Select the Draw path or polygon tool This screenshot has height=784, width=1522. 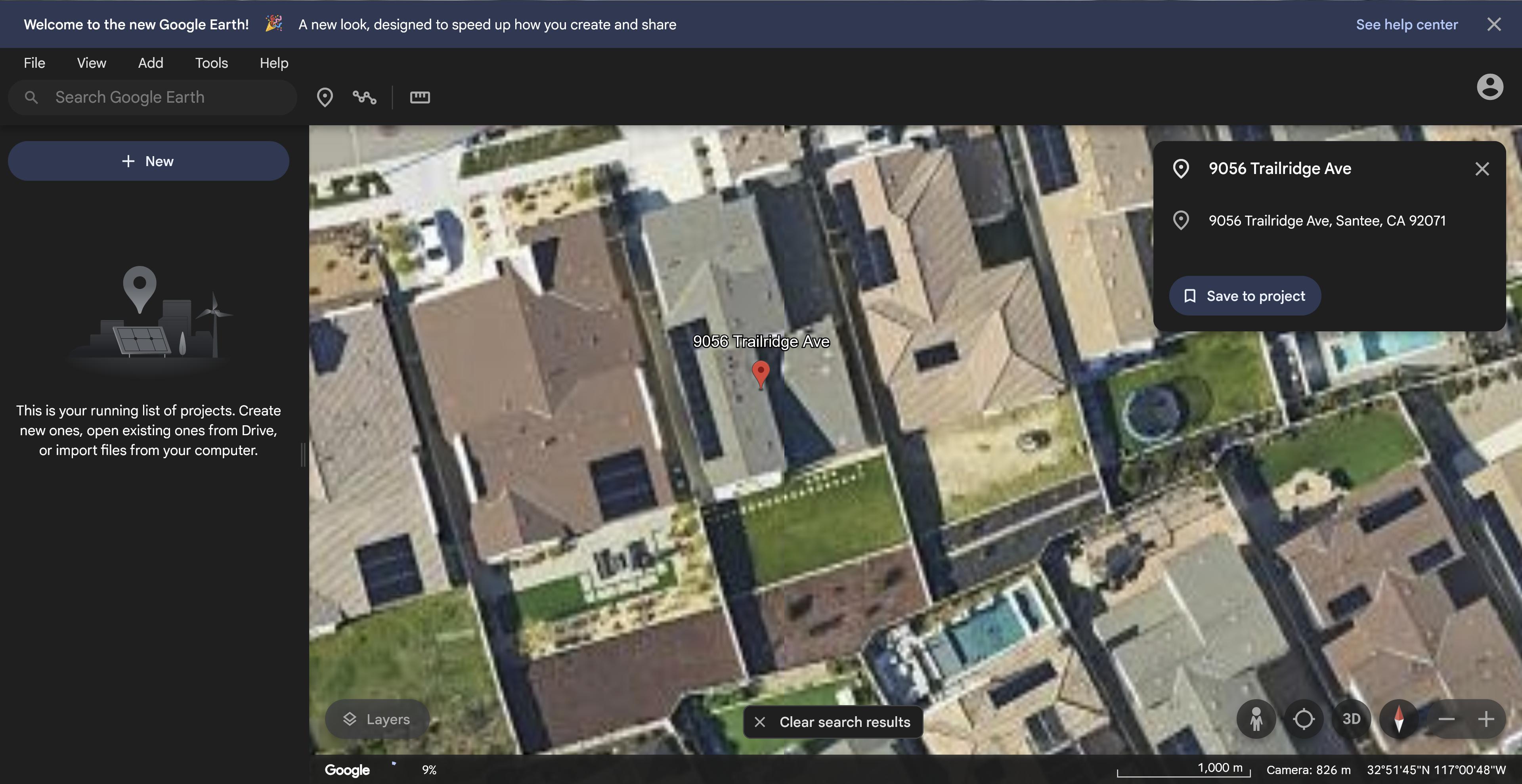coord(364,97)
